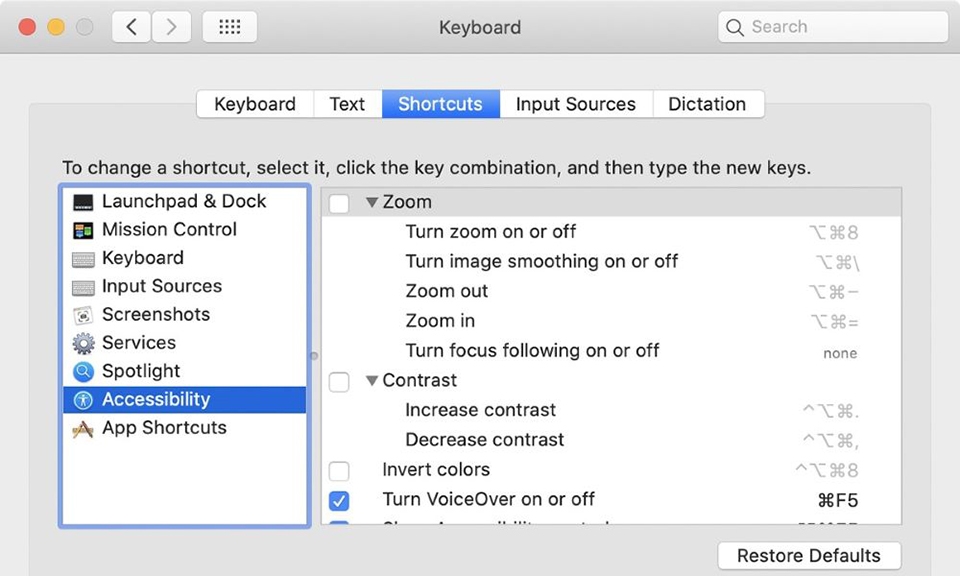The image size is (960, 576).
Task: Enable the Contrast shortcuts checkbox
Action: point(339,381)
